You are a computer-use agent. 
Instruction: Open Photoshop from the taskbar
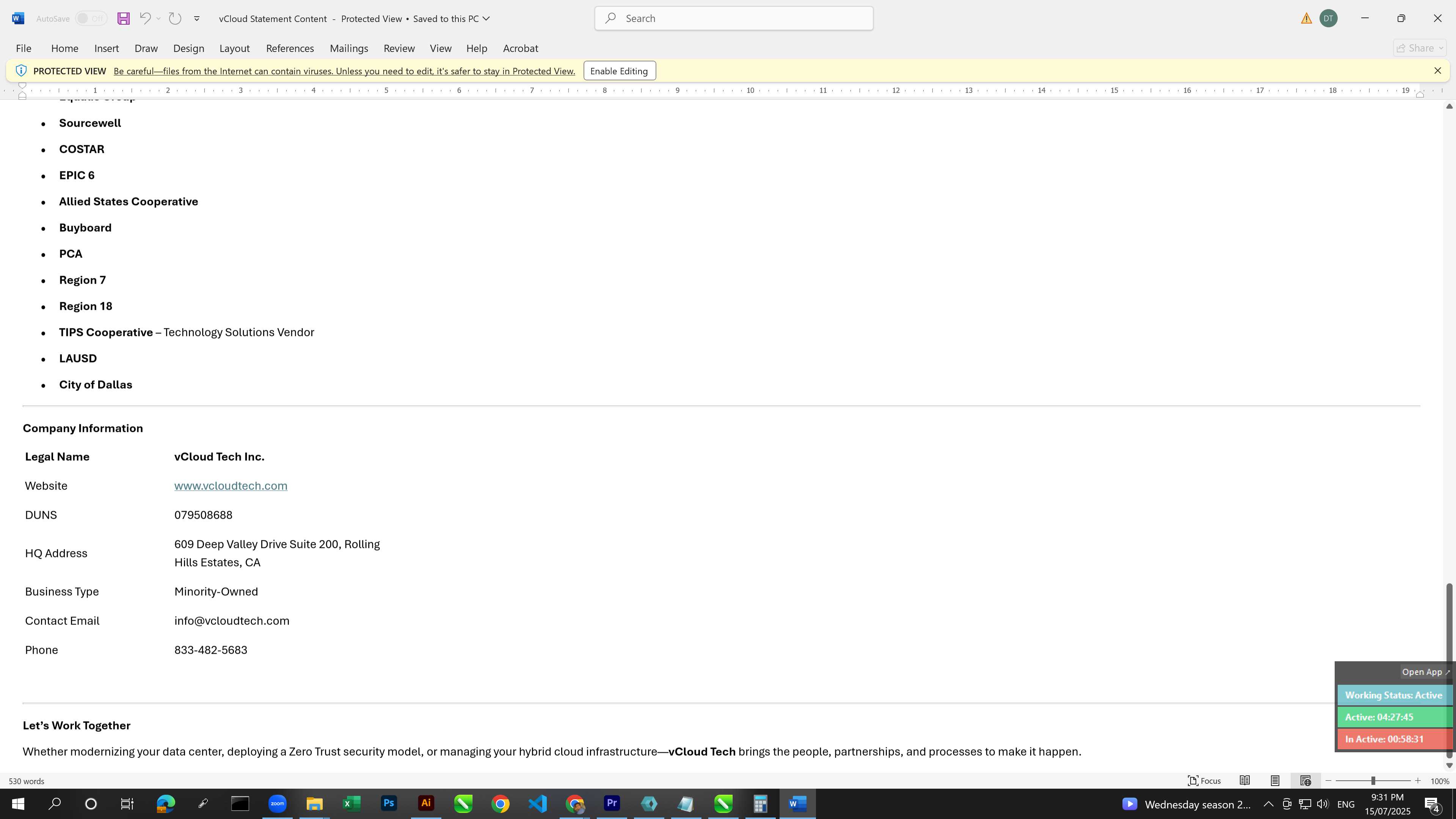pos(389,804)
